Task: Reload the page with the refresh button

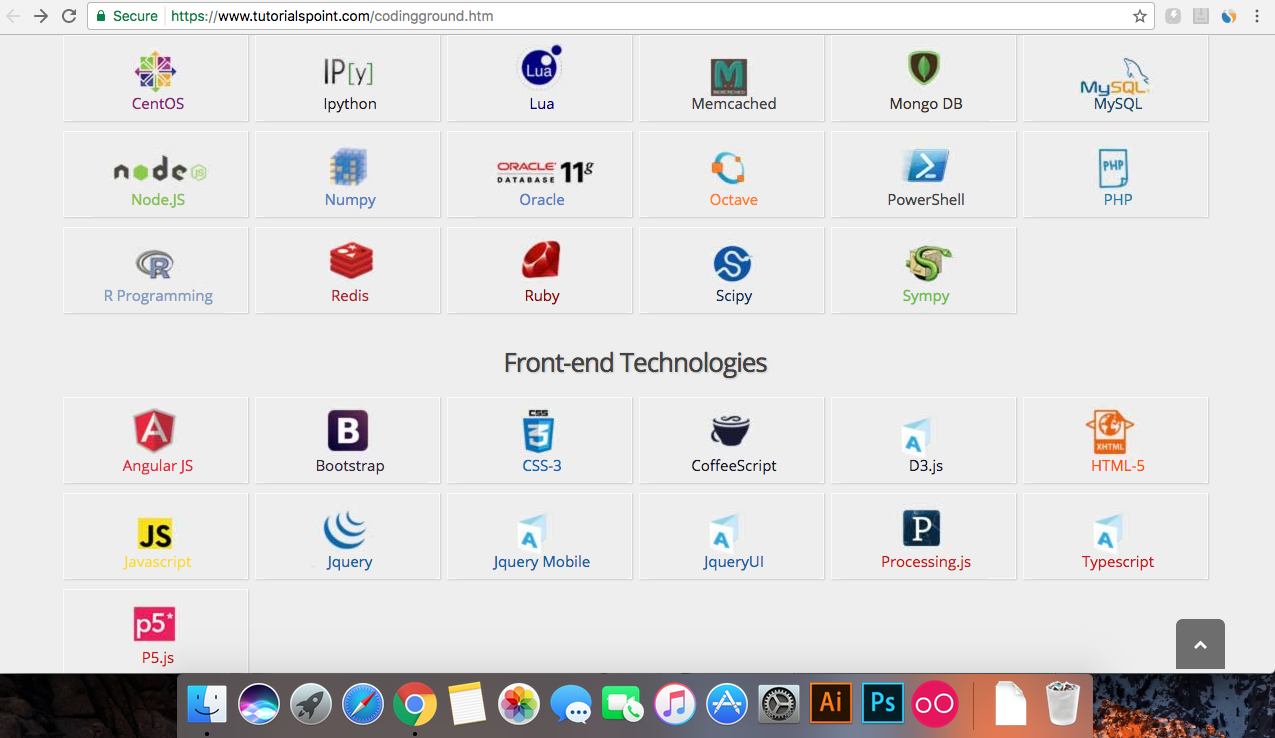Action: 69,16
